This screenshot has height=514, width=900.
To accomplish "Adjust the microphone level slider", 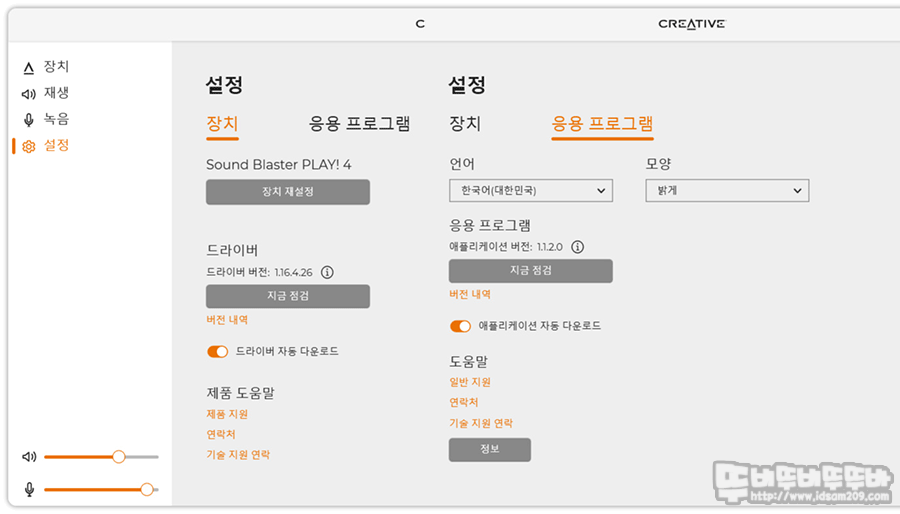I will 101,489.
